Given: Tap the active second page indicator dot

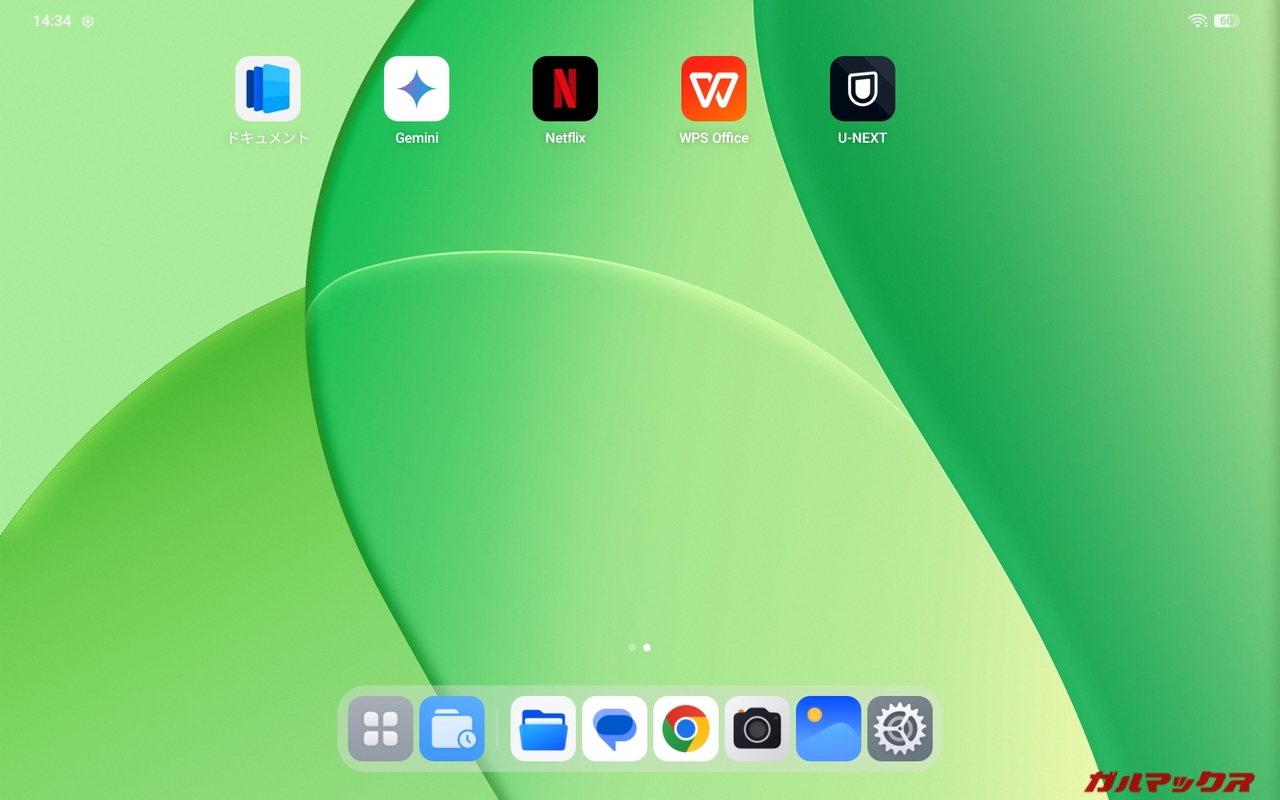Looking at the screenshot, I should [647, 648].
